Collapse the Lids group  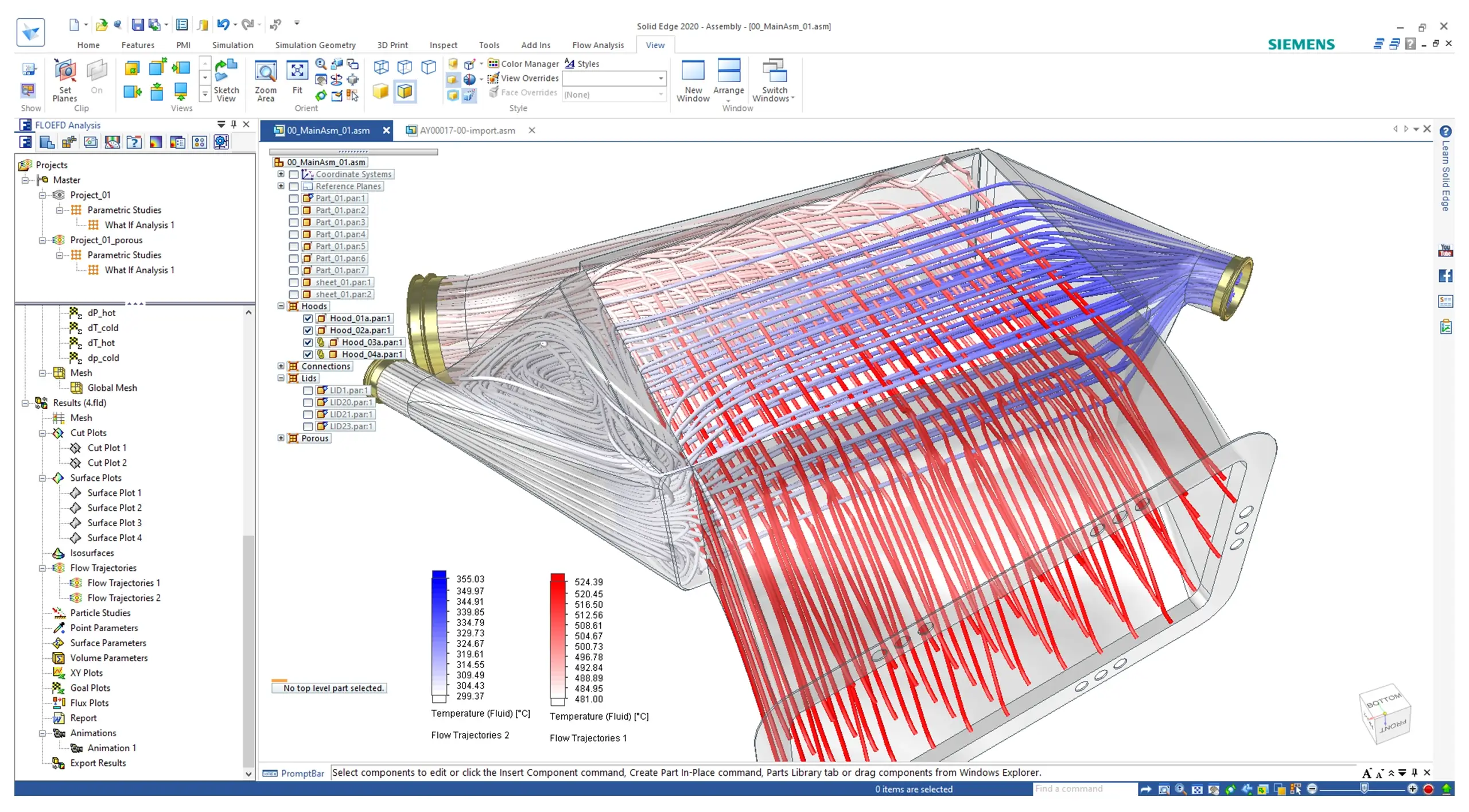[281, 378]
